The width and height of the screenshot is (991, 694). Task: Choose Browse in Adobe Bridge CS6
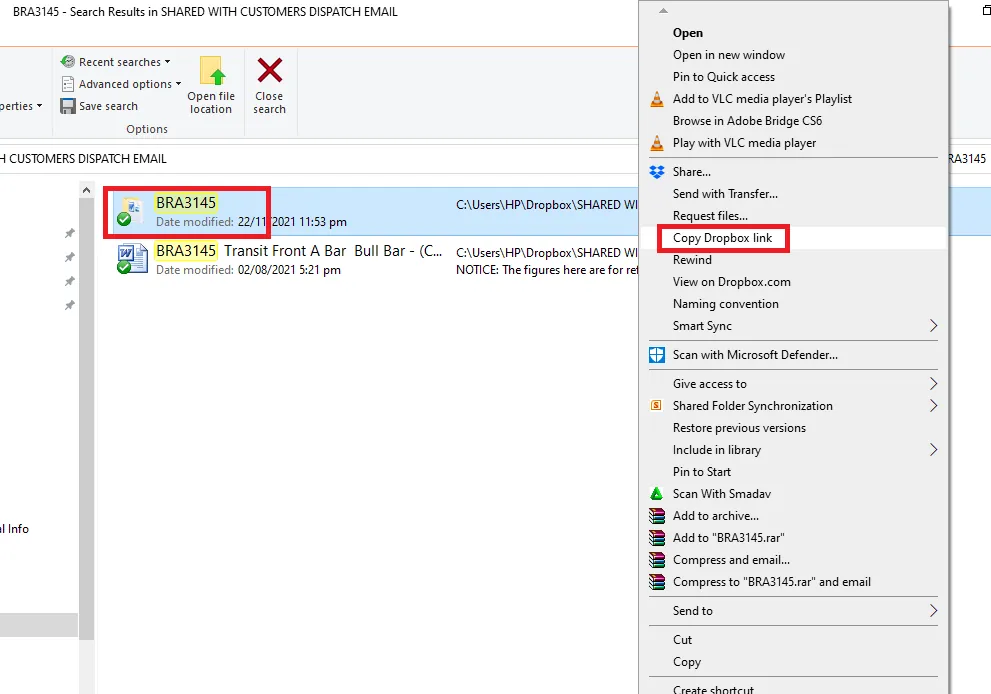[747, 121]
